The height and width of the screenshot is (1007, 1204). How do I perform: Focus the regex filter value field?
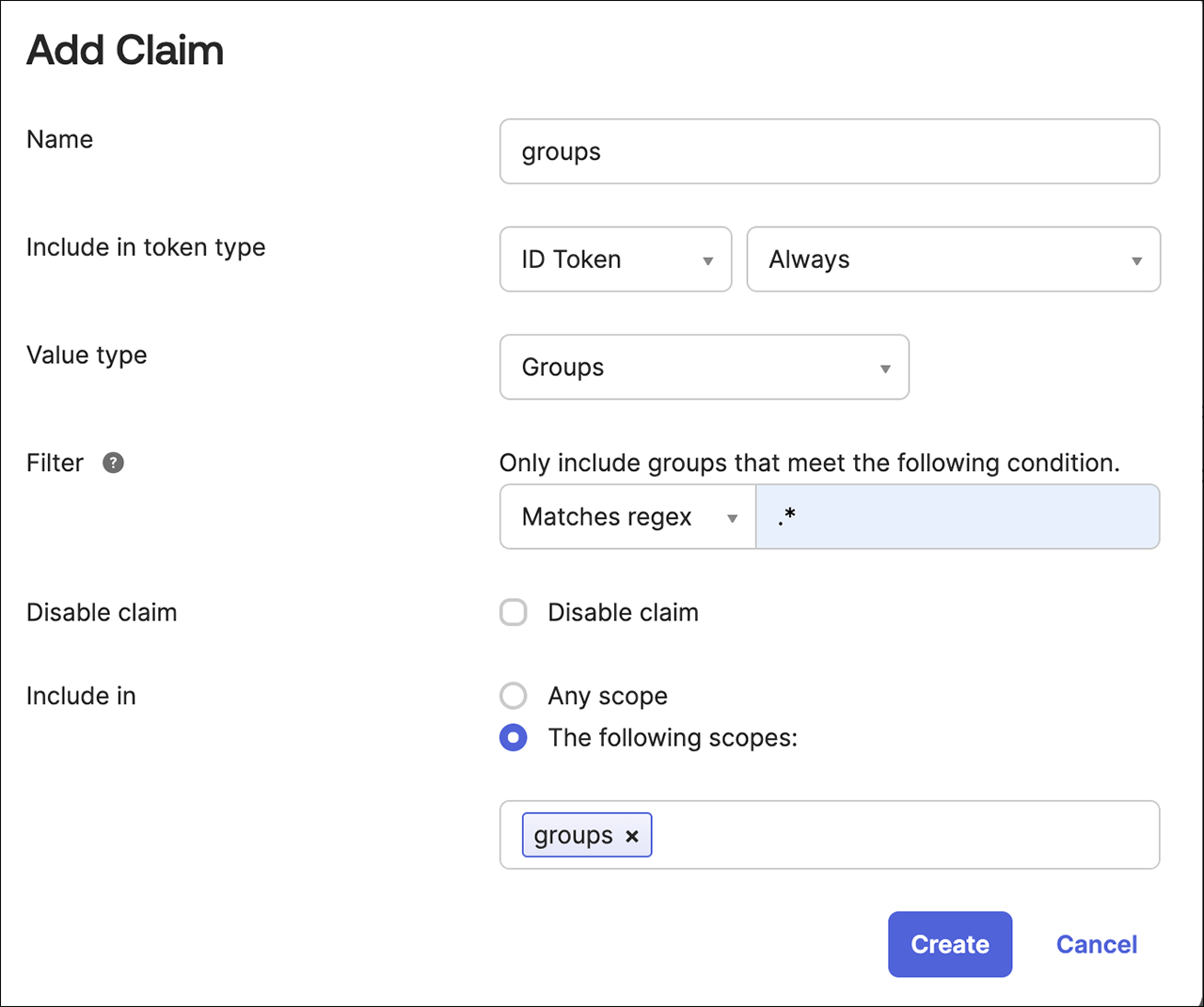[x=957, y=517]
